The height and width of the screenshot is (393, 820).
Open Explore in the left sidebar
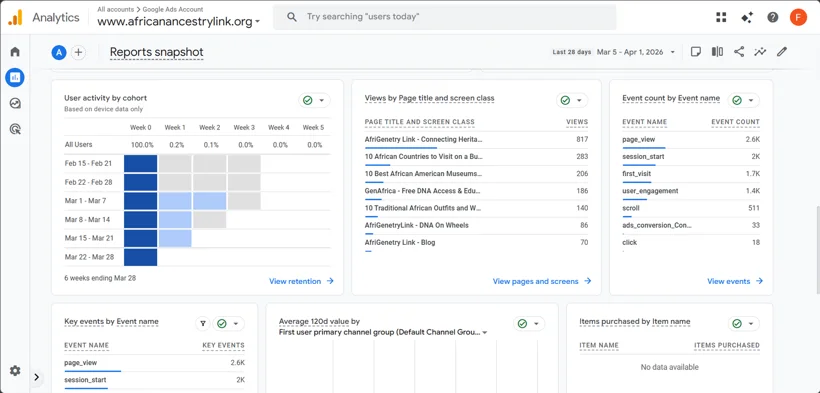pos(15,103)
